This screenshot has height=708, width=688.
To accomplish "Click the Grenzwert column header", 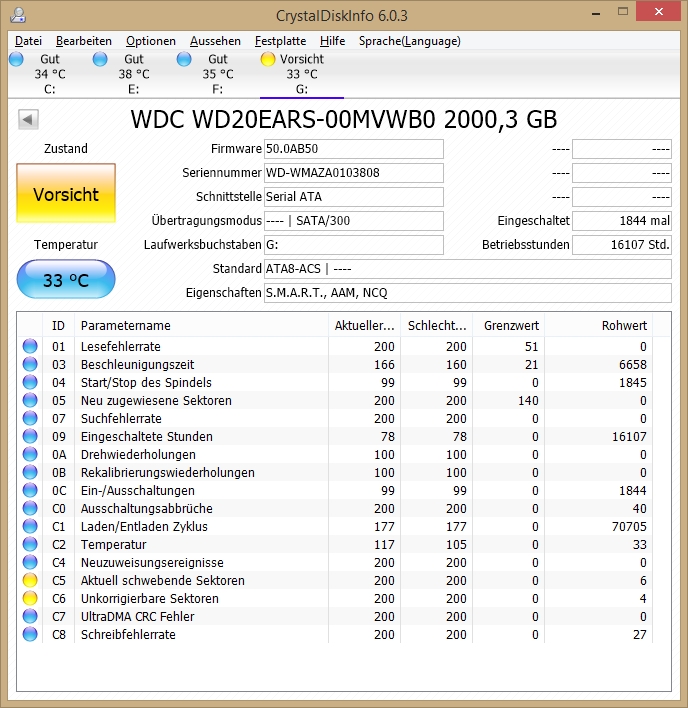I will (x=508, y=326).
